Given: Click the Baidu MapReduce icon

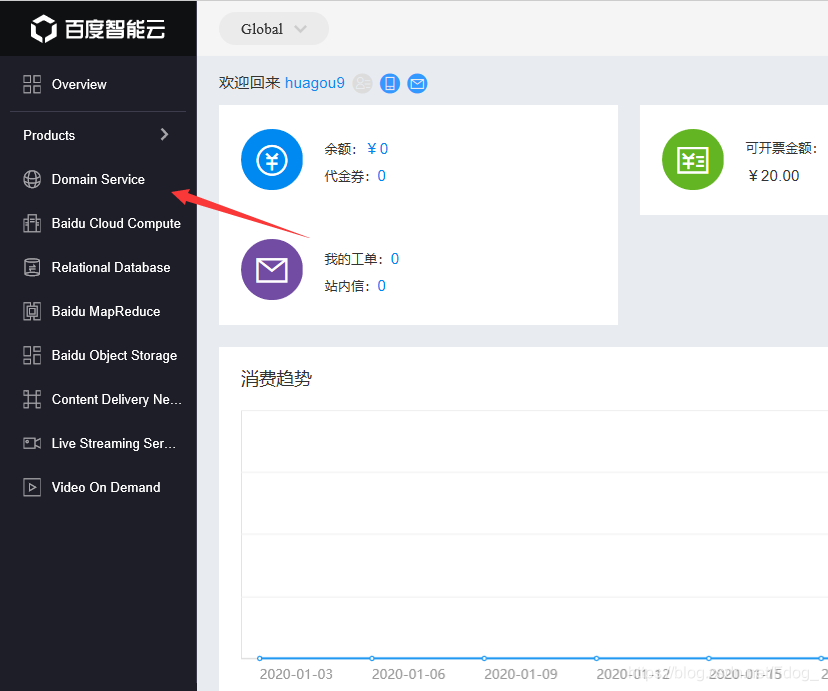Looking at the screenshot, I should [x=32, y=311].
